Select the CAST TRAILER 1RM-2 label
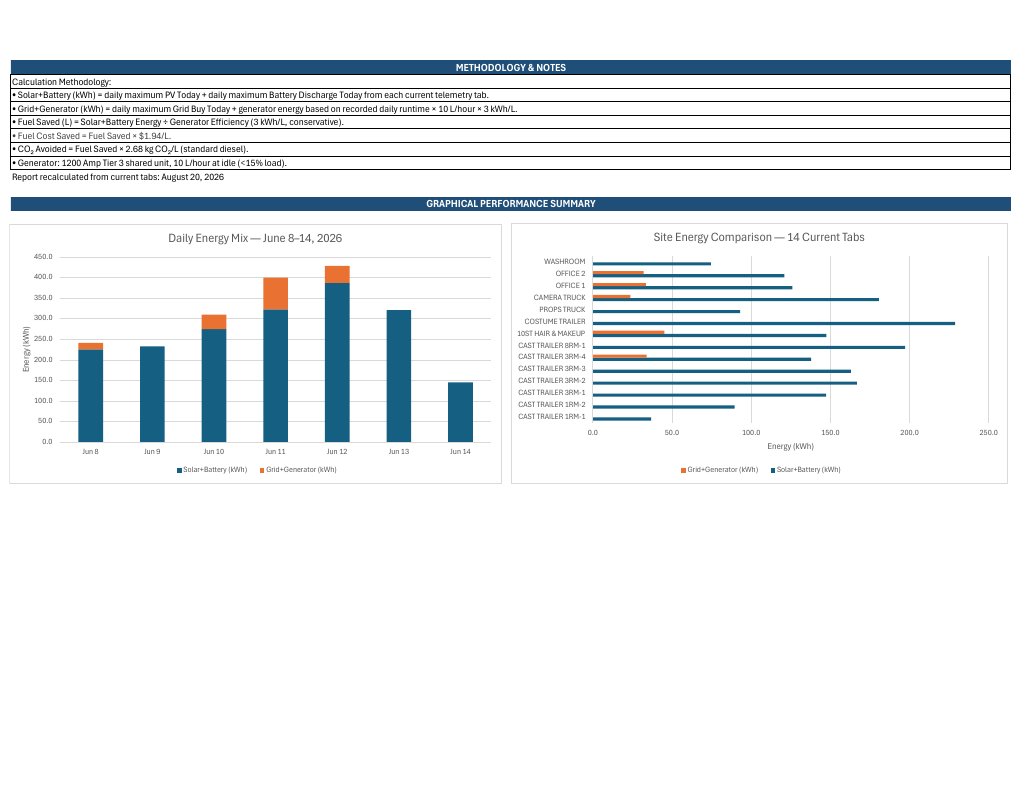Screen dimensions: 1028x792 tap(551, 405)
